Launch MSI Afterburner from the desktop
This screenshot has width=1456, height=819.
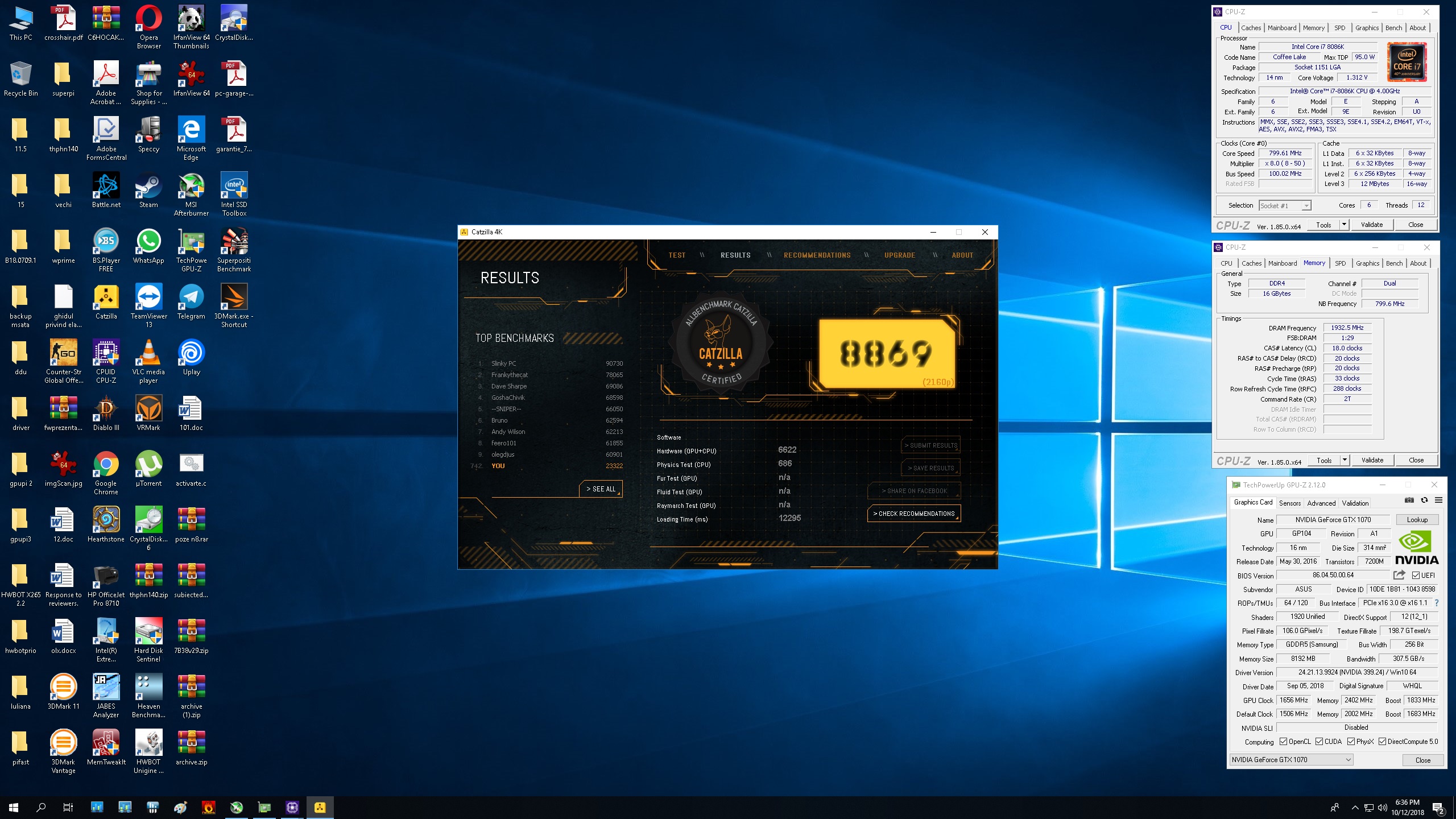coord(191,195)
